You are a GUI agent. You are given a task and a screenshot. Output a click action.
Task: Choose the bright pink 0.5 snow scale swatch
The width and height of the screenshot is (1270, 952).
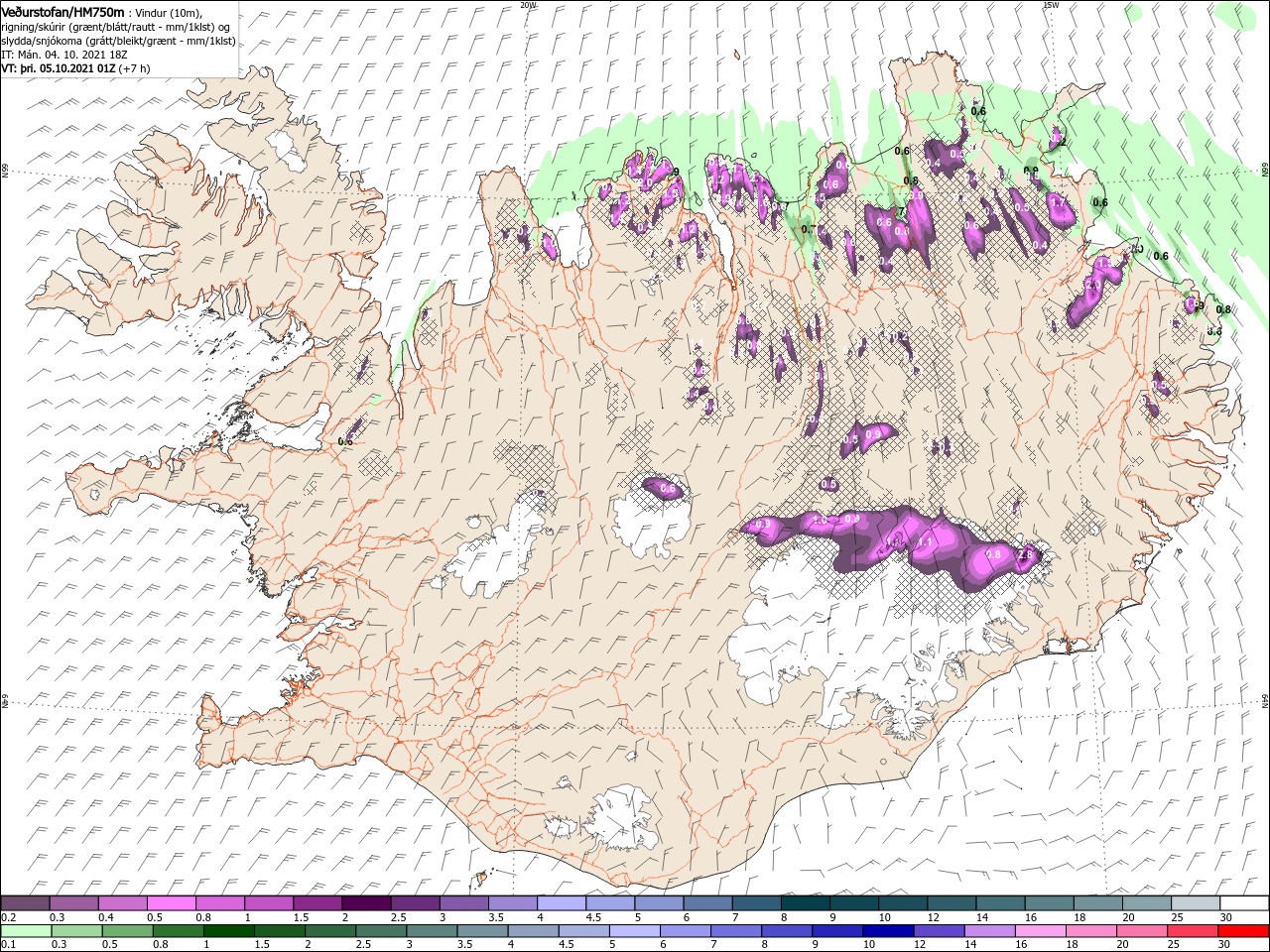click(171, 903)
